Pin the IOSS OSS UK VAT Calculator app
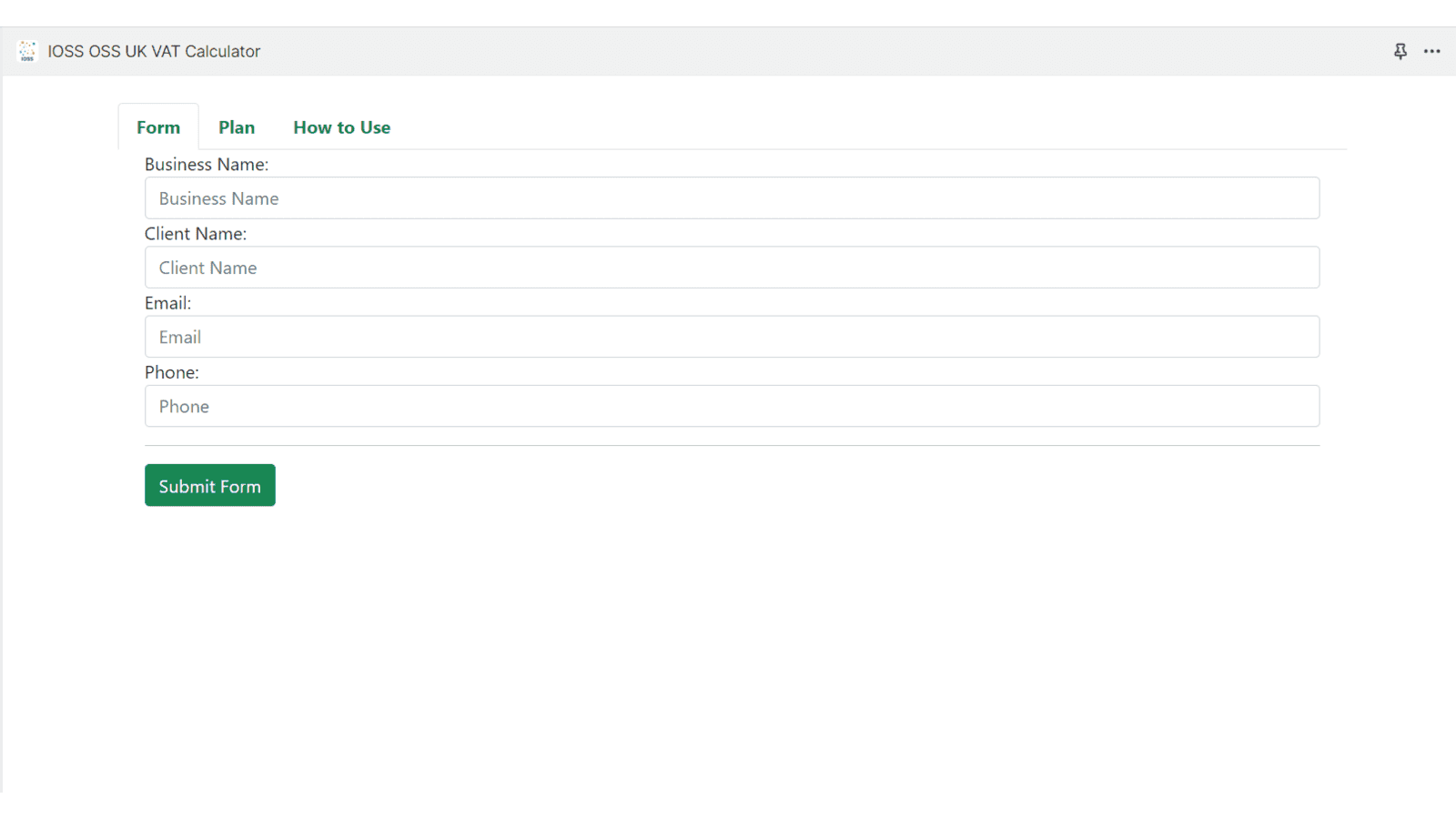This screenshot has width=1456, height=819. click(x=1400, y=51)
